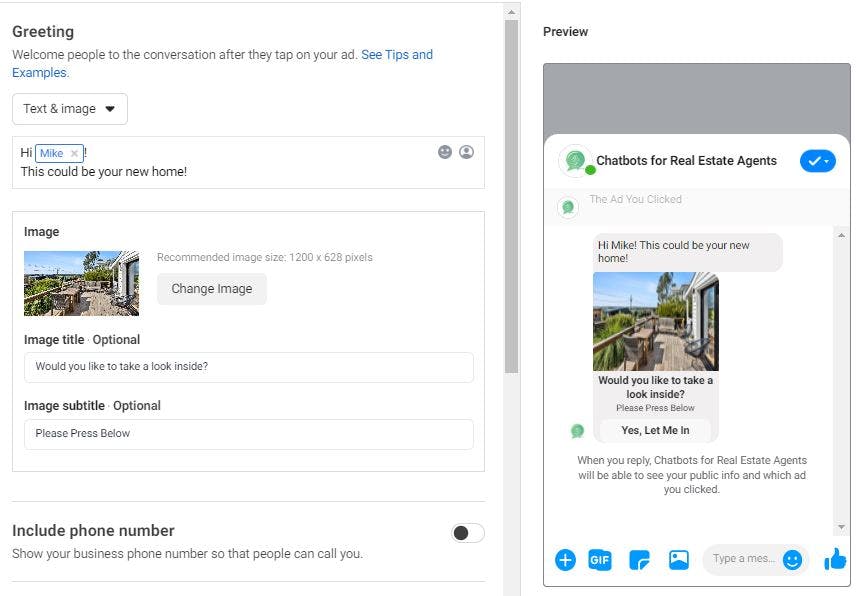Click the preview scrollbar down arrow
This screenshot has width=858, height=596.
pos(841,527)
